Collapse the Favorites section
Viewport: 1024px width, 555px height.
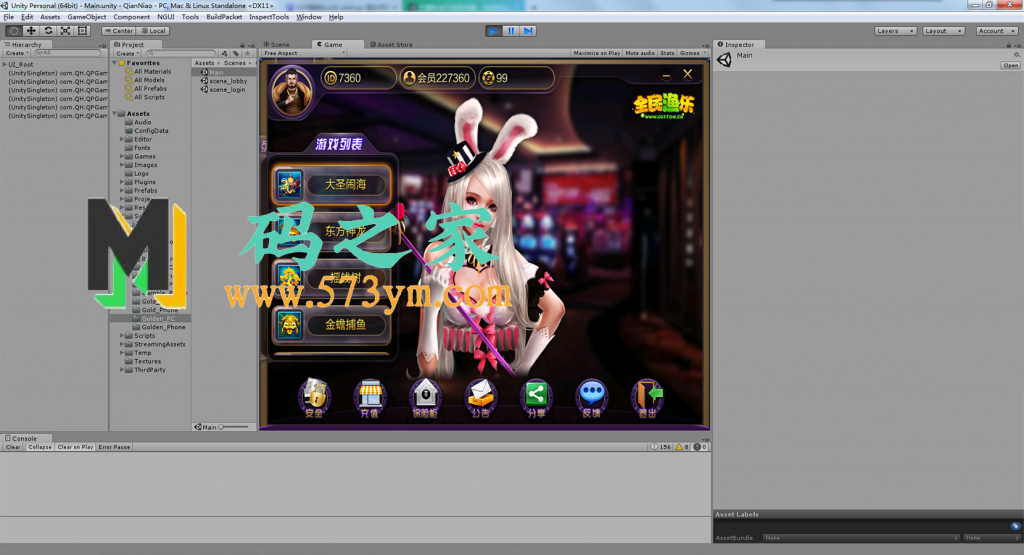click(x=114, y=63)
